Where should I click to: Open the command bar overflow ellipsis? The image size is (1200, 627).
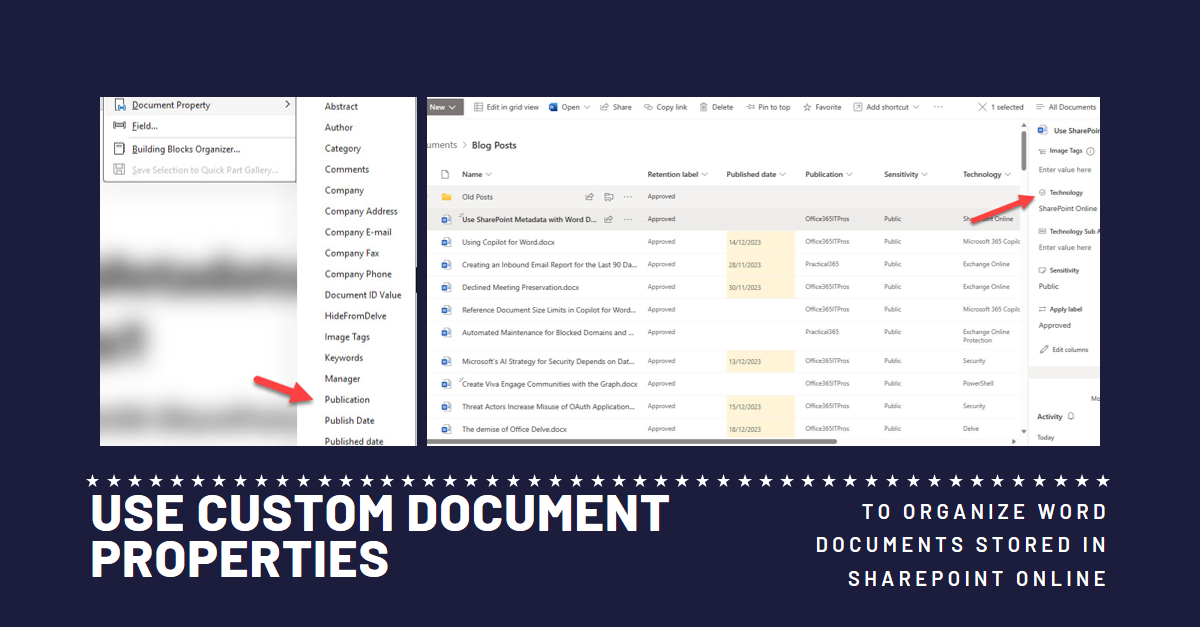938,107
